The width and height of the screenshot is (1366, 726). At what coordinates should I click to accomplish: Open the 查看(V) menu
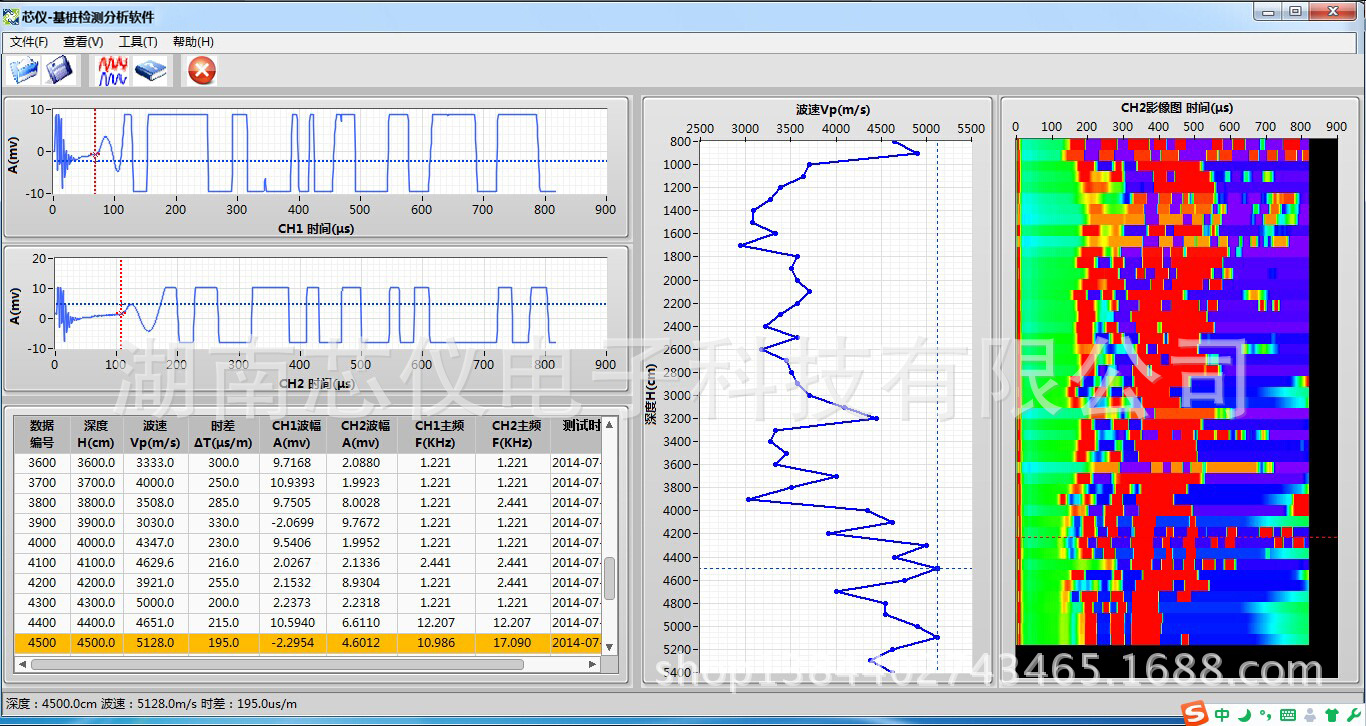pos(83,42)
